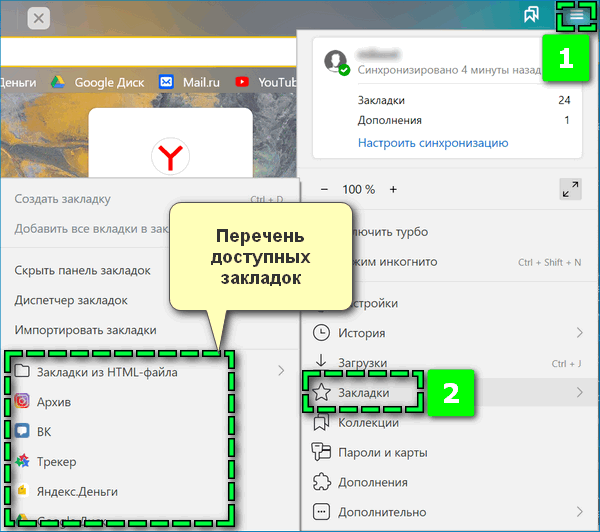Open the Закладки menu item

(449, 393)
